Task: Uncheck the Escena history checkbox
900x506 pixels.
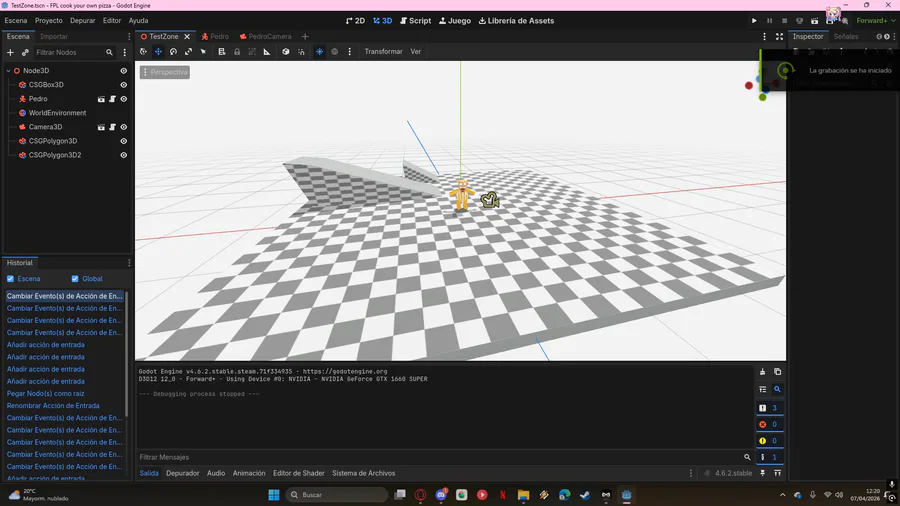Action: (10, 279)
